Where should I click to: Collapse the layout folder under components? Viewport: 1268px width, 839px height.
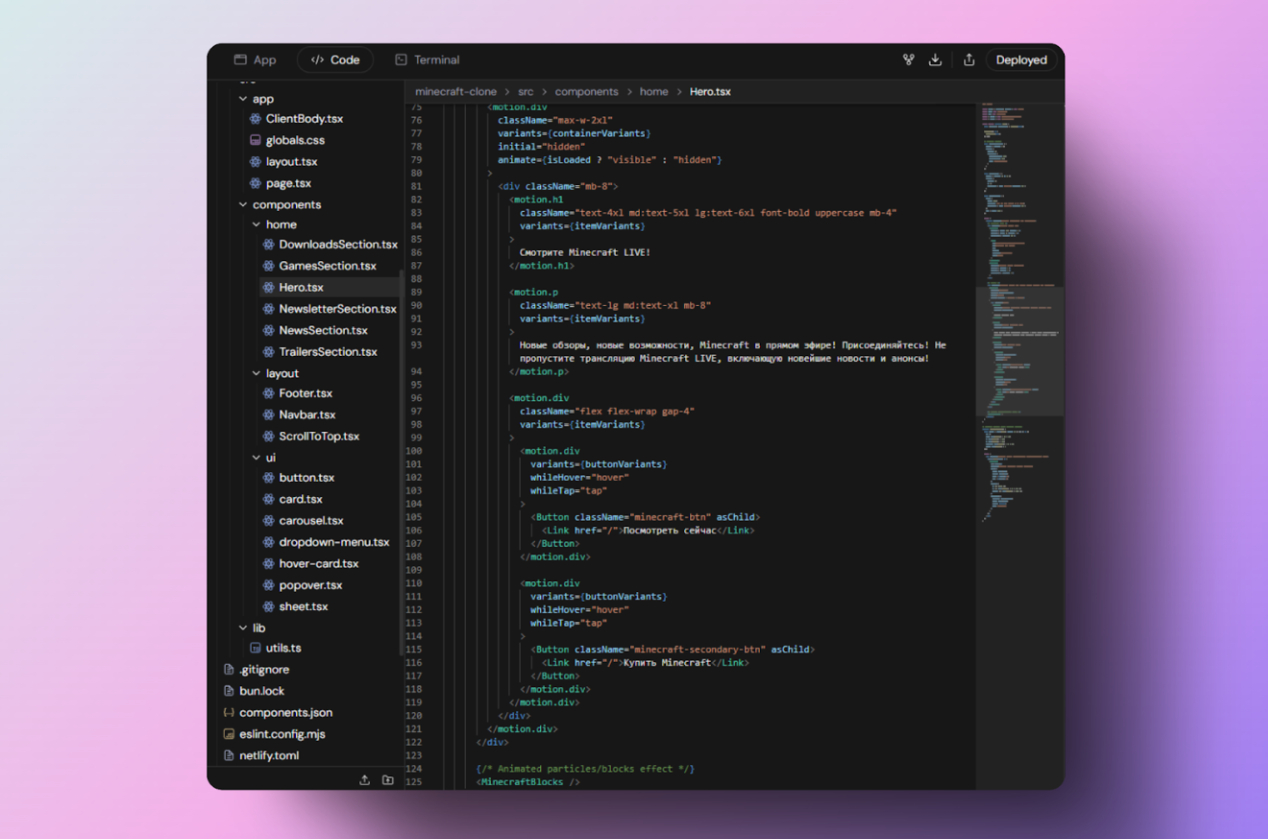click(257, 374)
